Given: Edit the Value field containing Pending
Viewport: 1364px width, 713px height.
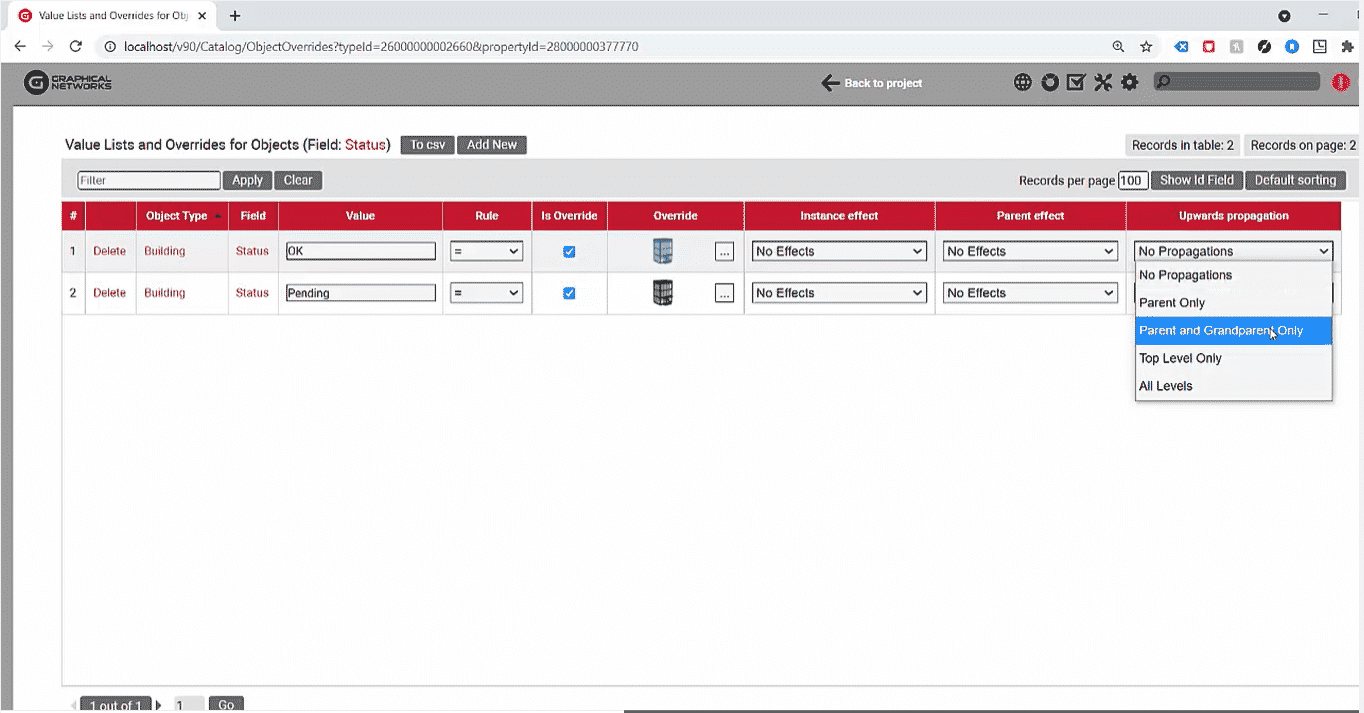Looking at the screenshot, I should (360, 293).
